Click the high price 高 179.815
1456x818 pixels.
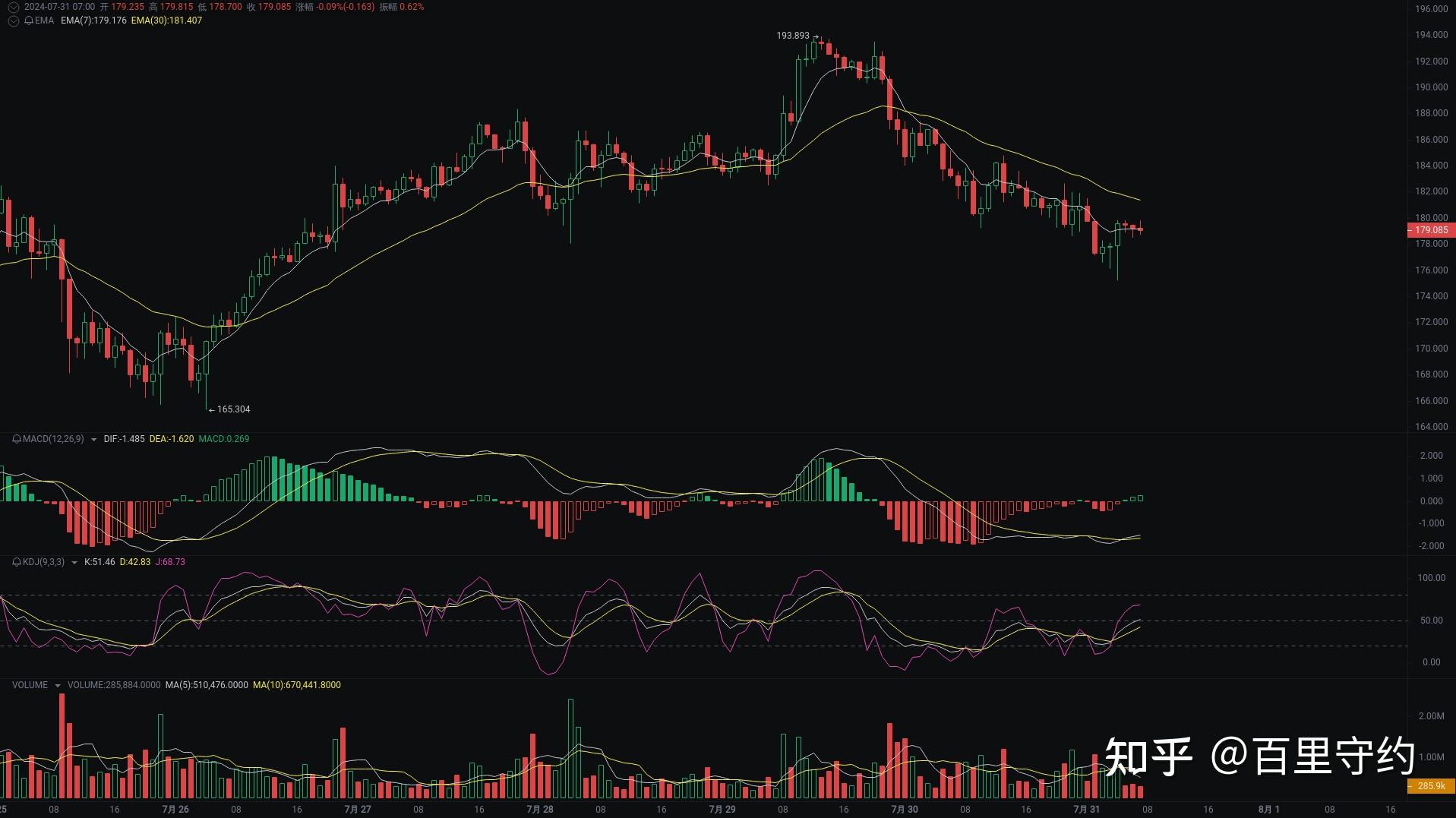171,7
